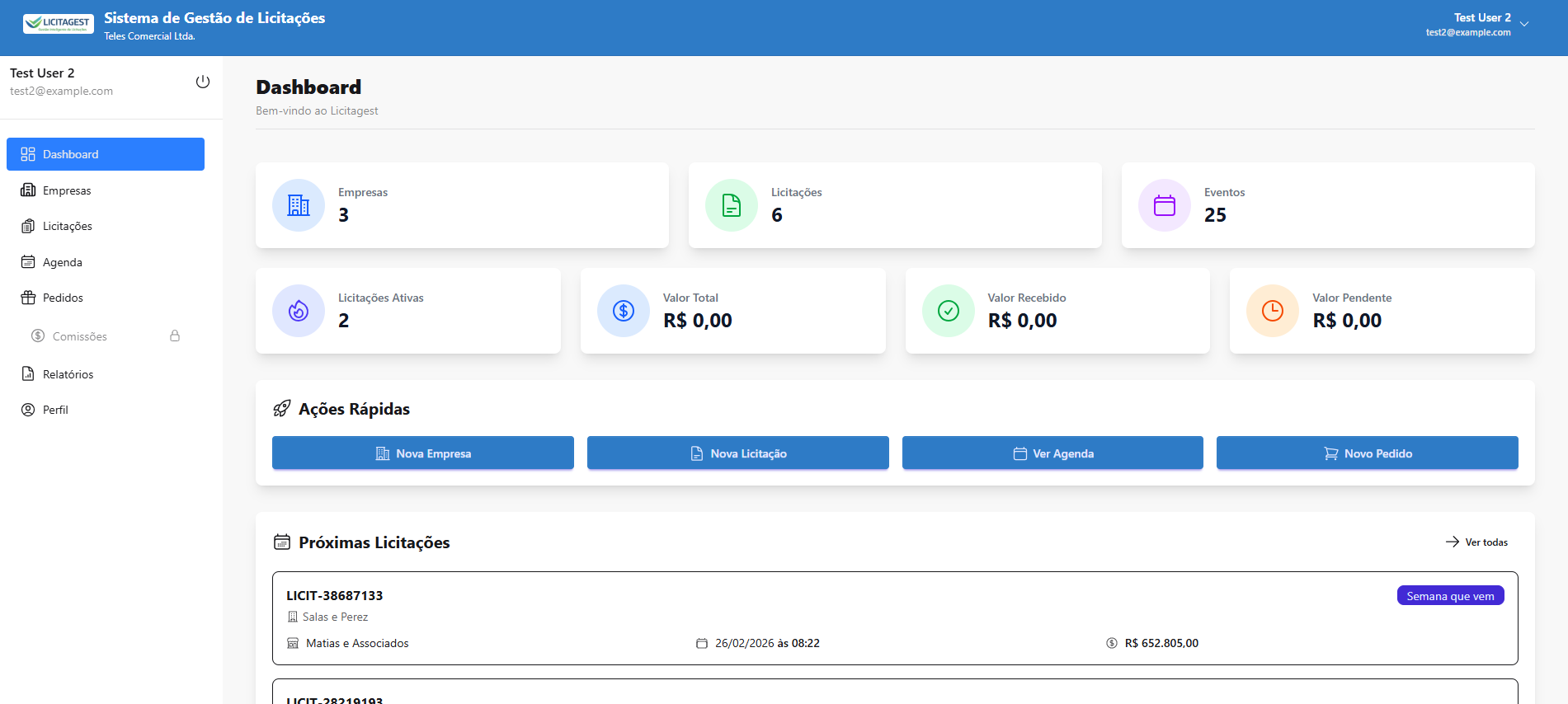This screenshot has height=704, width=1568.
Task: Follow the Ver todas link
Action: 1477,542
